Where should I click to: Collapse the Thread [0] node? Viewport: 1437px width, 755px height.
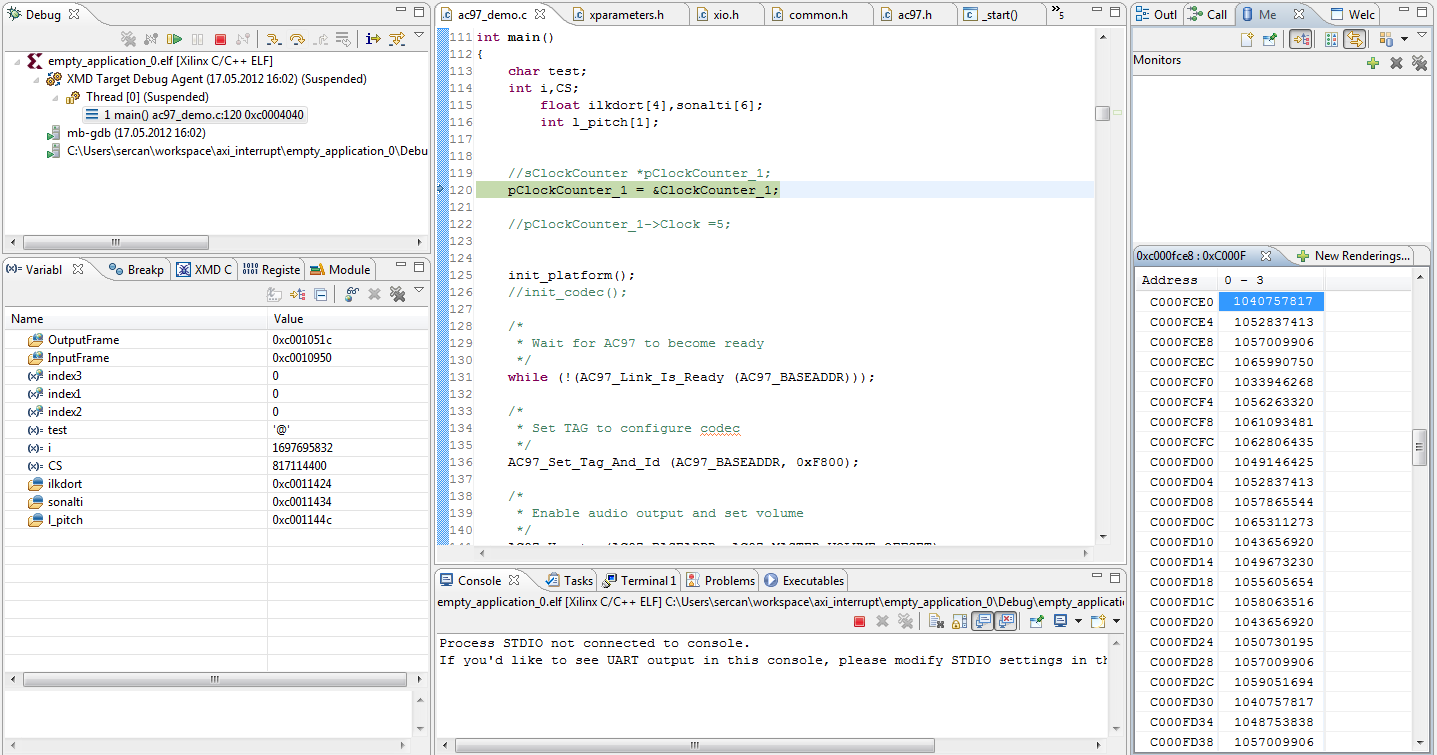pos(55,97)
